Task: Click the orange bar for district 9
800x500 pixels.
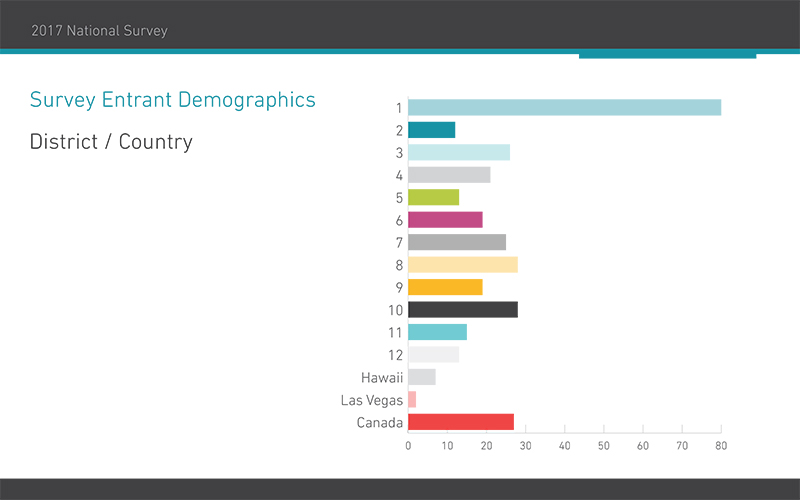Action: (x=445, y=287)
